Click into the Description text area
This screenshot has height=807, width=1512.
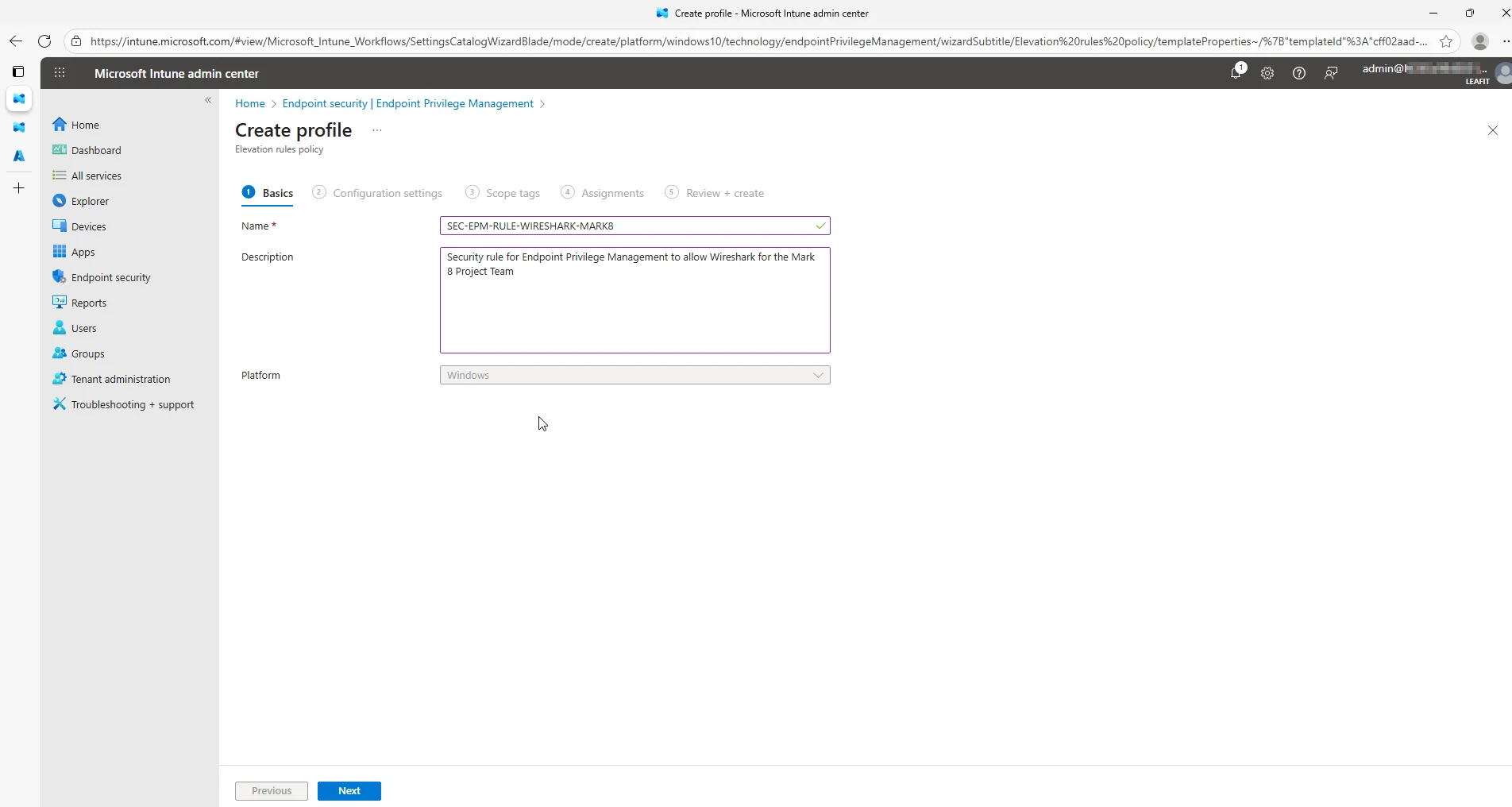(x=634, y=300)
